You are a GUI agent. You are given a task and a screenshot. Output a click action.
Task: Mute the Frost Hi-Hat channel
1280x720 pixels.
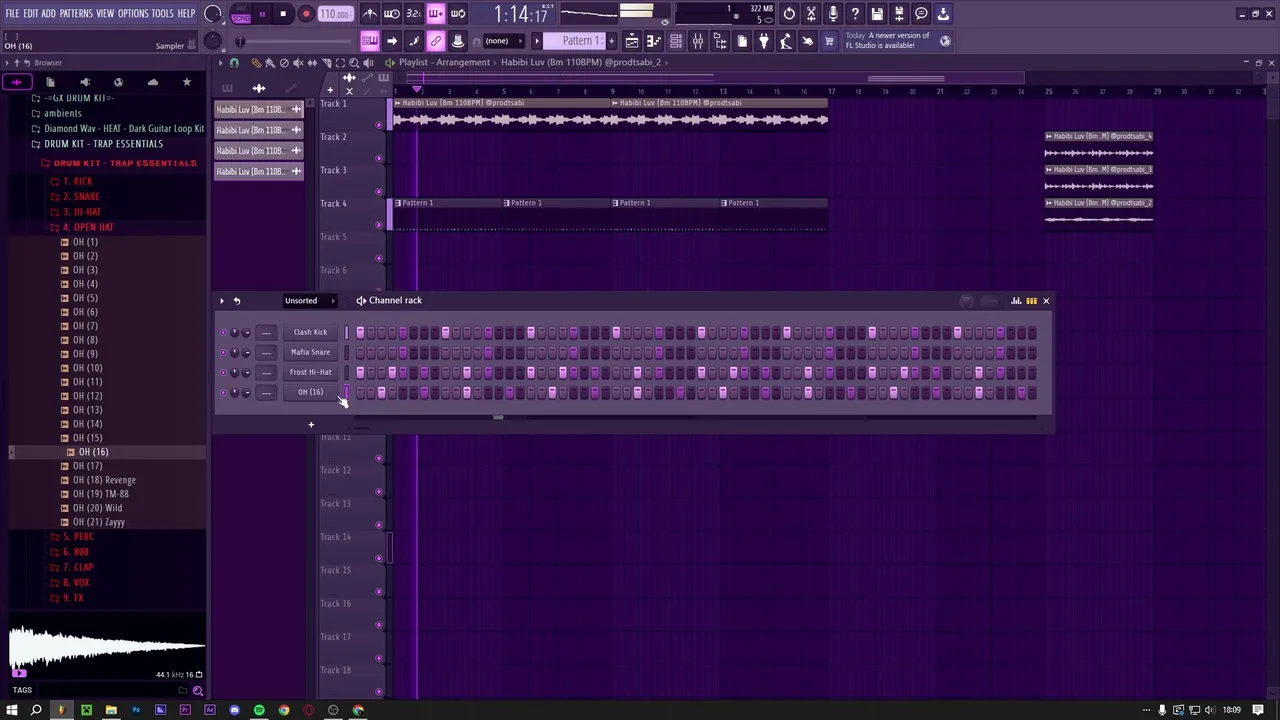pyautogui.click(x=222, y=372)
